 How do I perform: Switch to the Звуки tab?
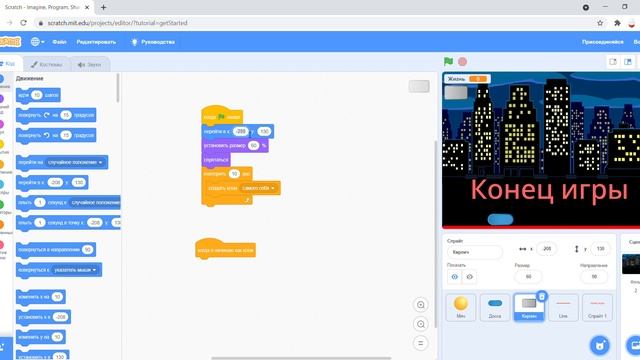click(x=89, y=64)
